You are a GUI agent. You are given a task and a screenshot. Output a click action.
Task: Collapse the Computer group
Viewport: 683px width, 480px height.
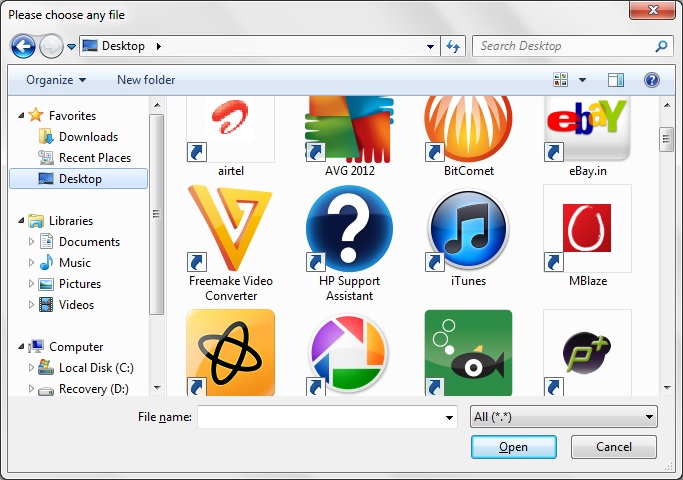[x=21, y=347]
